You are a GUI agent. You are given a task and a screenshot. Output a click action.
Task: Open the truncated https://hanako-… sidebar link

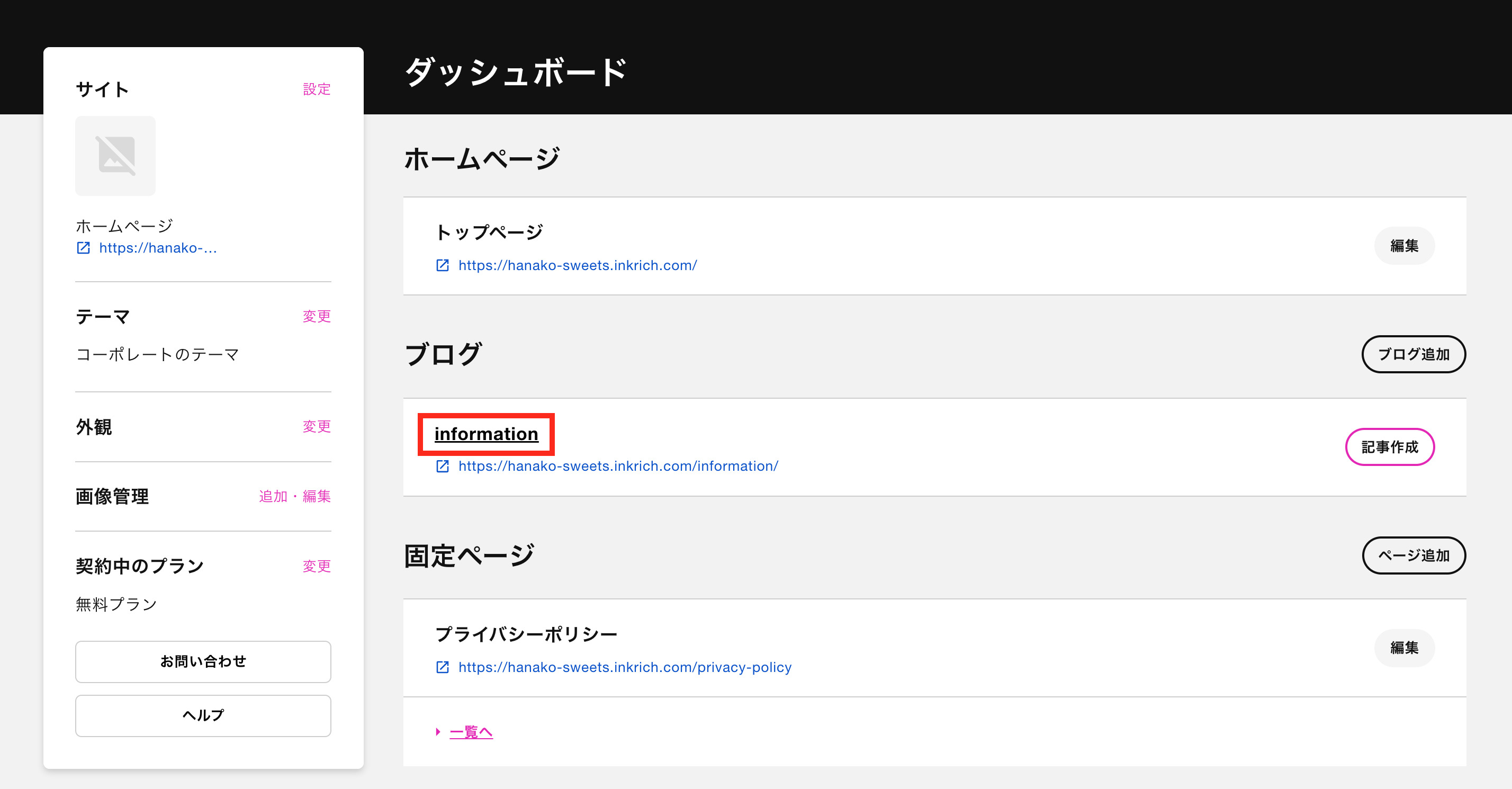(158, 248)
